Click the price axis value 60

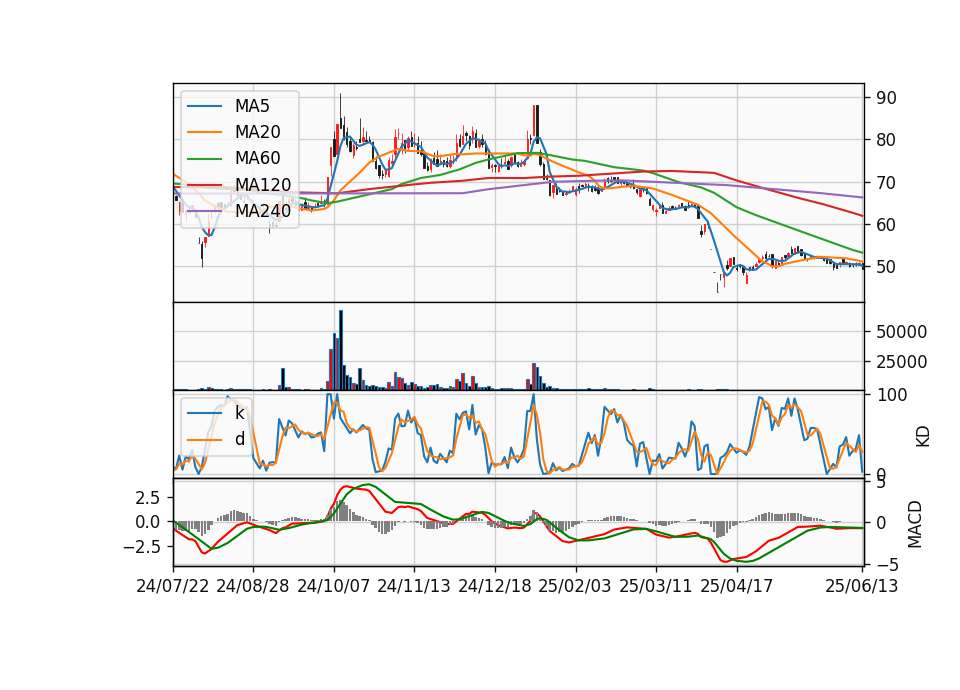886,225
